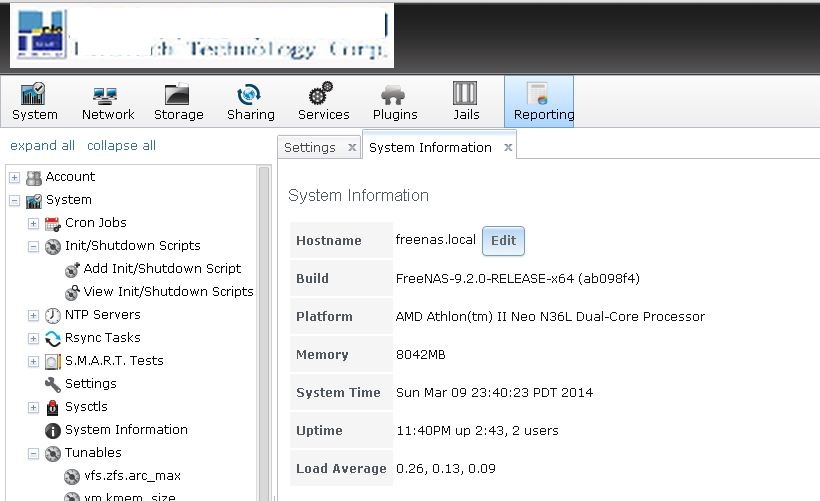The image size is (820, 501).
Task: Click the S.M.A.R.T. Tests disk icon
Action: 52,362
